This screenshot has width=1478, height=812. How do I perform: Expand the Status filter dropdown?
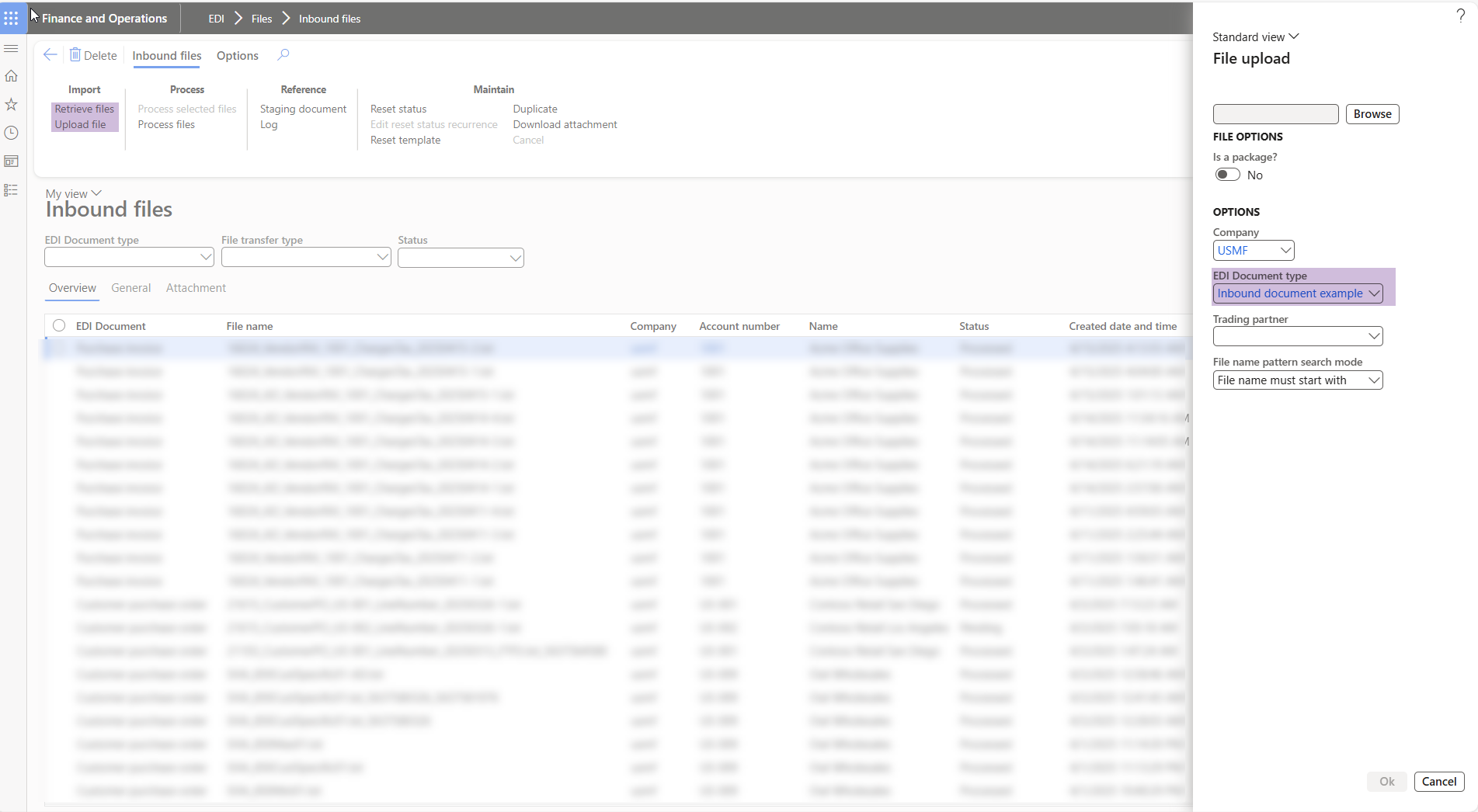click(515, 258)
